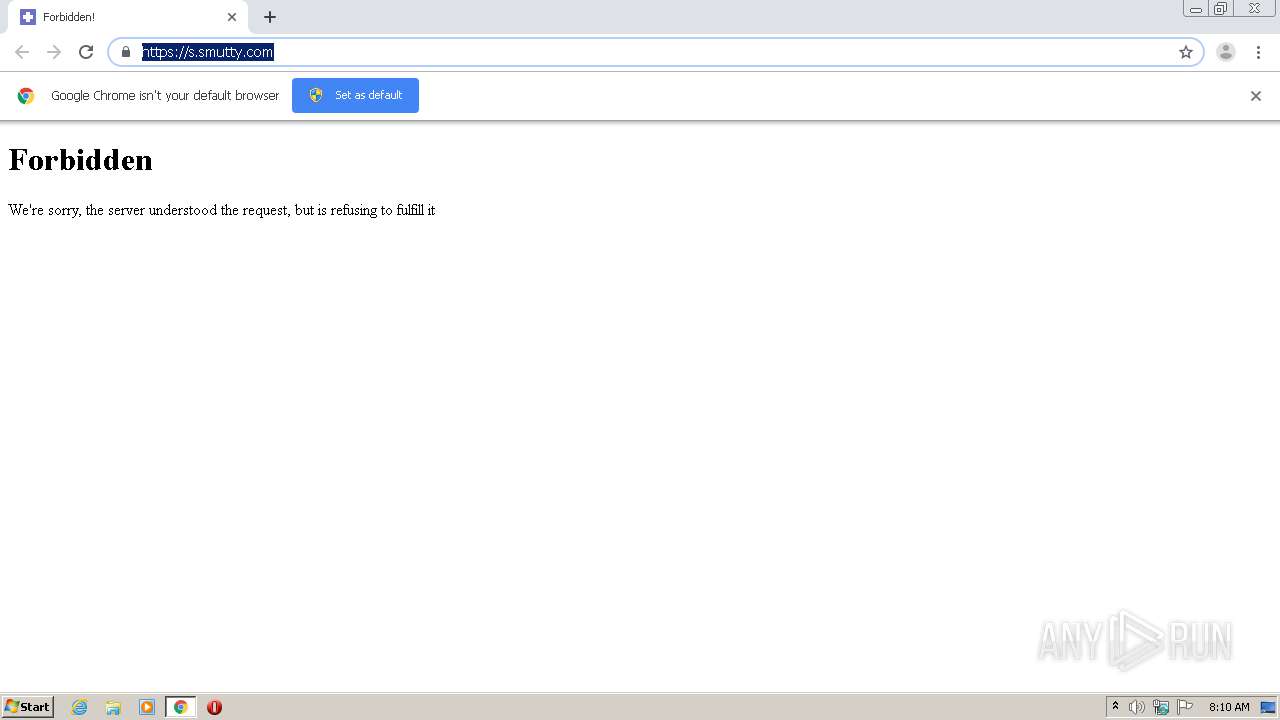The width and height of the screenshot is (1280, 720).
Task: Click the Chrome logo in the infobar
Action: [x=26, y=96]
